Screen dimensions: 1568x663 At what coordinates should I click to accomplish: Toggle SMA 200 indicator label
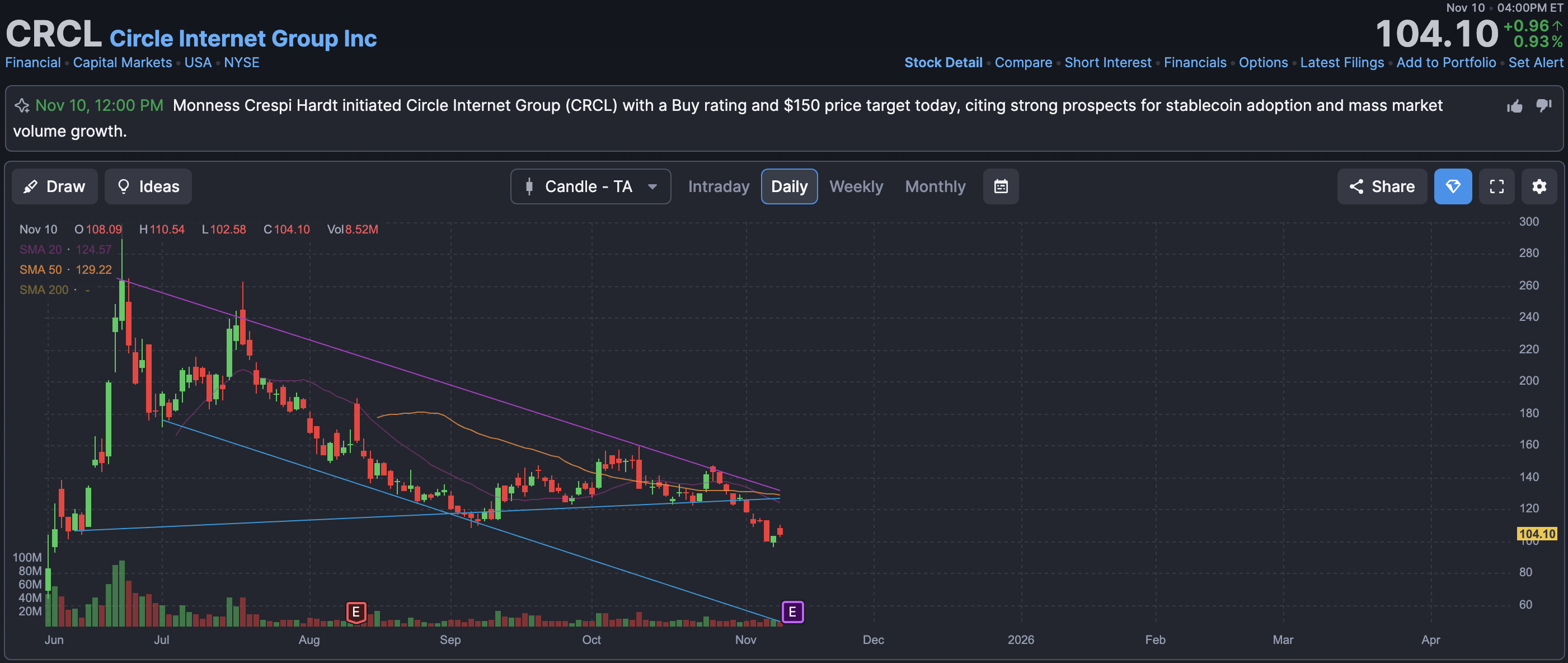click(43, 290)
